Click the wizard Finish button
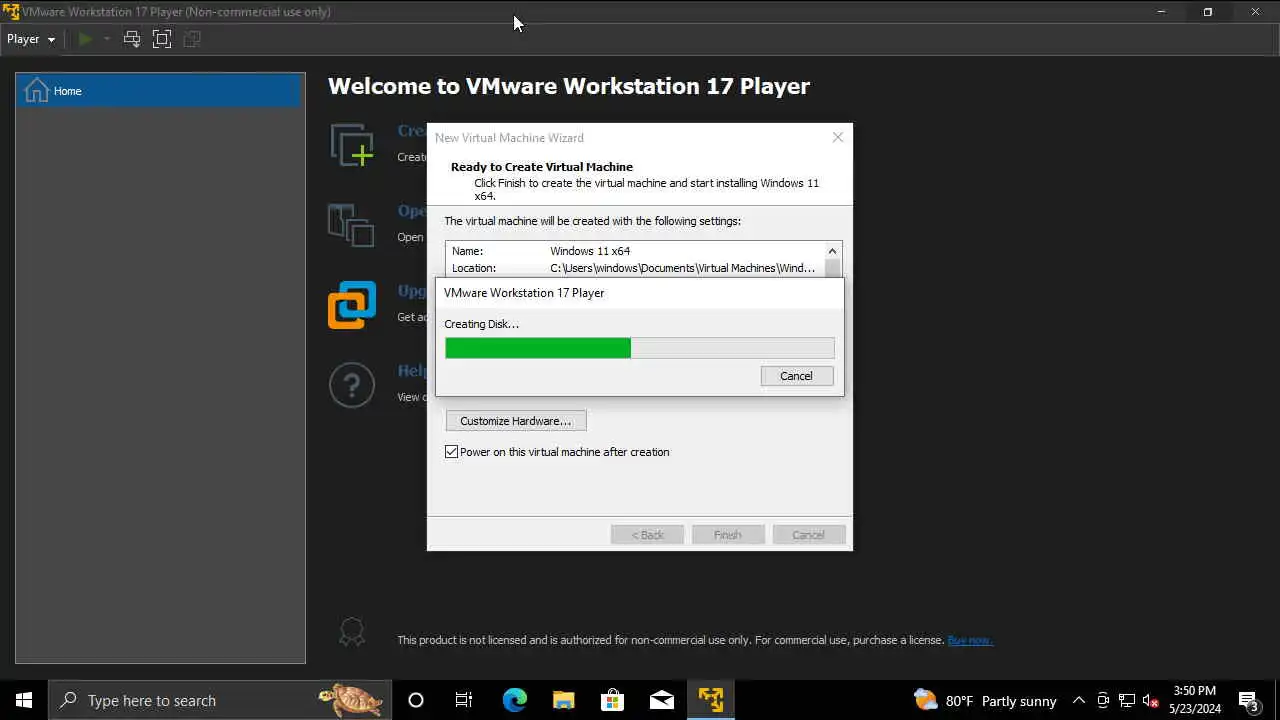1280x720 pixels. 728,535
